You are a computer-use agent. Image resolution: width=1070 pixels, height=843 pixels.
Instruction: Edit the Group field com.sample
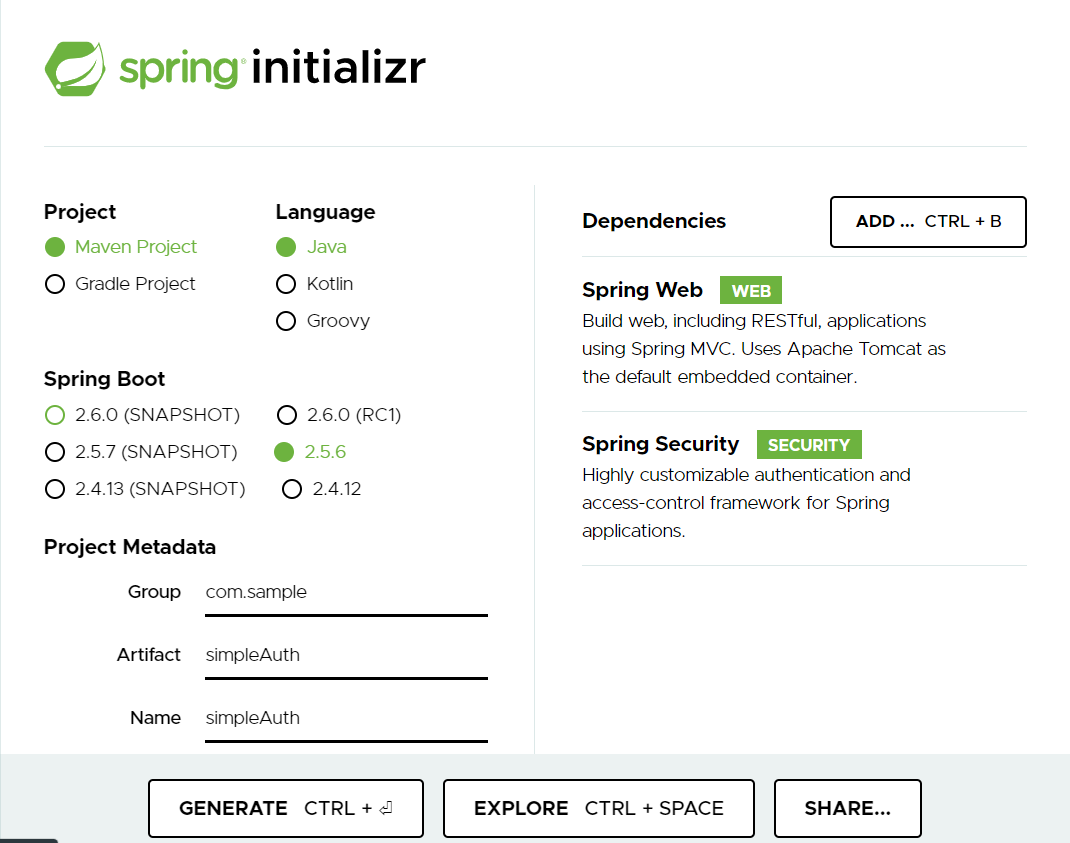click(345, 592)
